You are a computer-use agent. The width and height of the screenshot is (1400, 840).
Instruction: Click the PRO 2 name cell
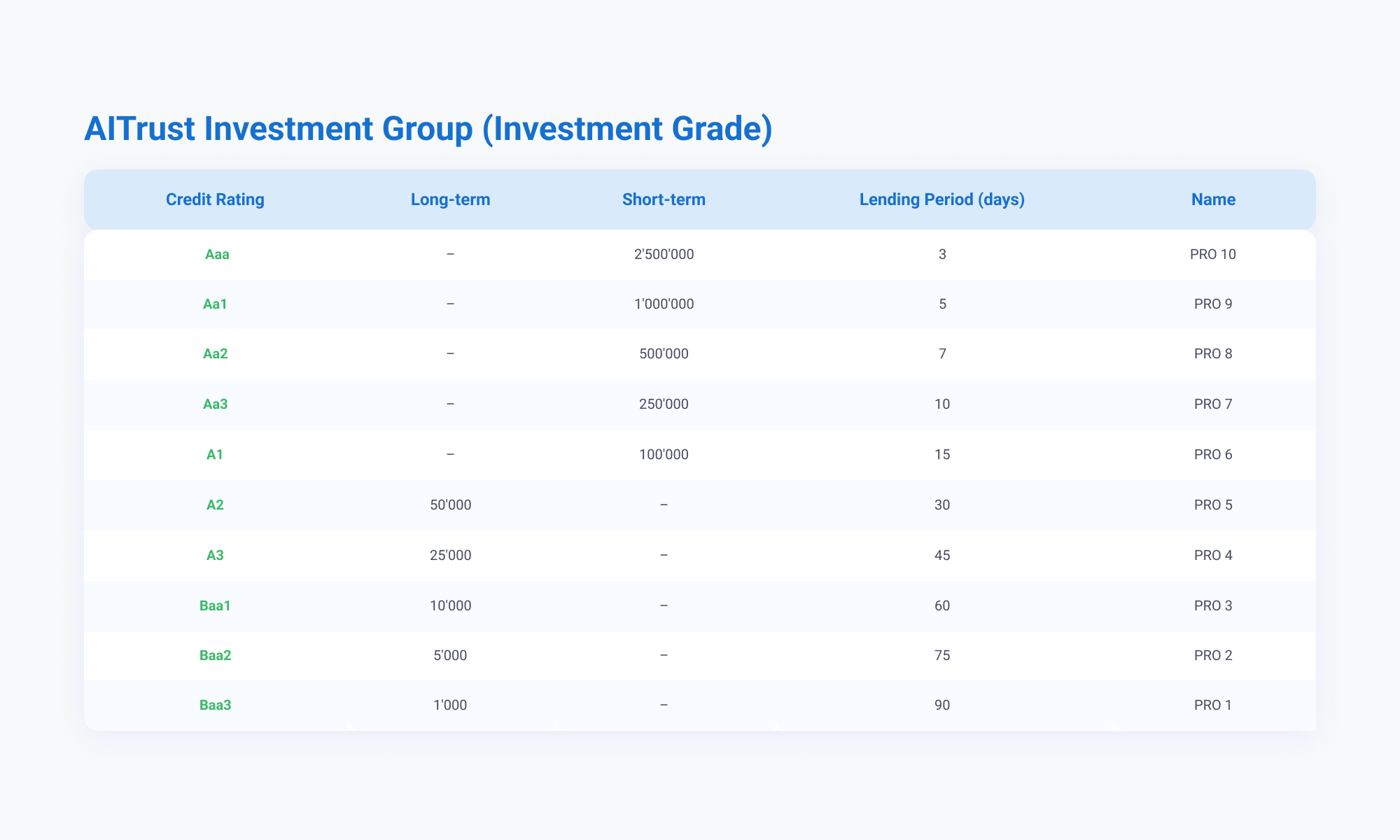(1213, 655)
